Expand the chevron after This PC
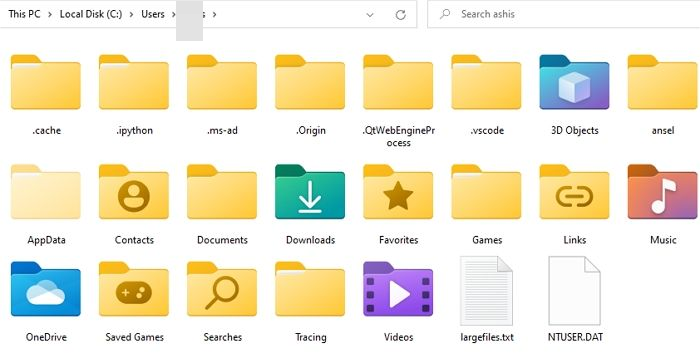Screen dimensions: 700x363 (50, 14)
